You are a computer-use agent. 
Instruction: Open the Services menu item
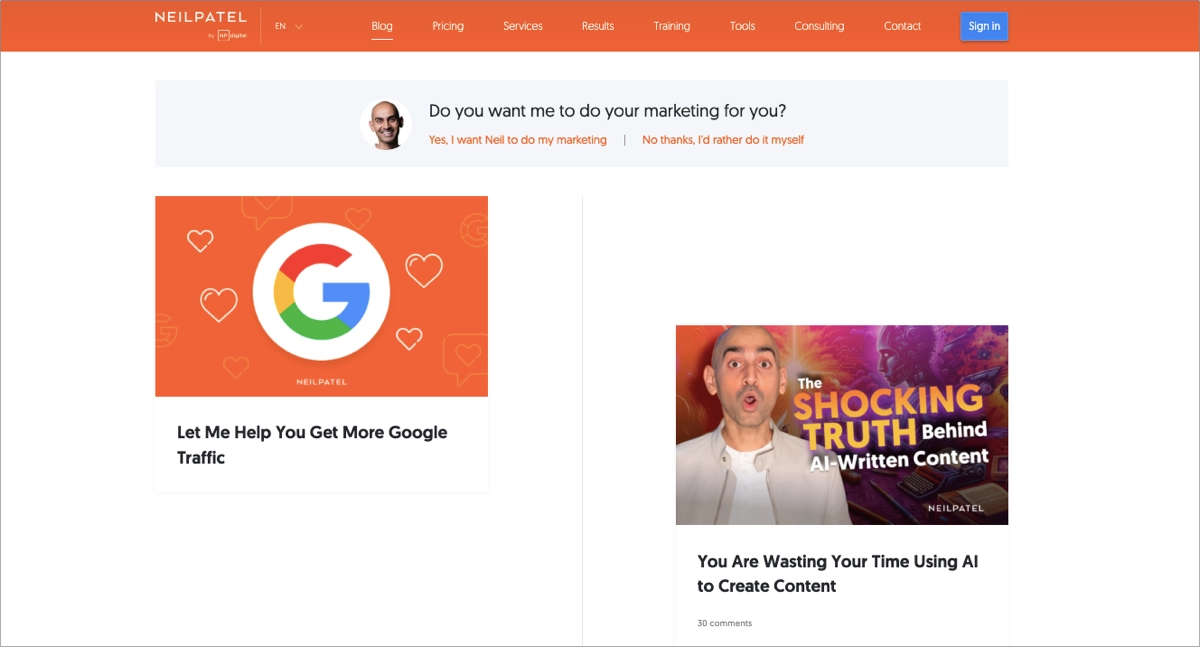coord(522,26)
